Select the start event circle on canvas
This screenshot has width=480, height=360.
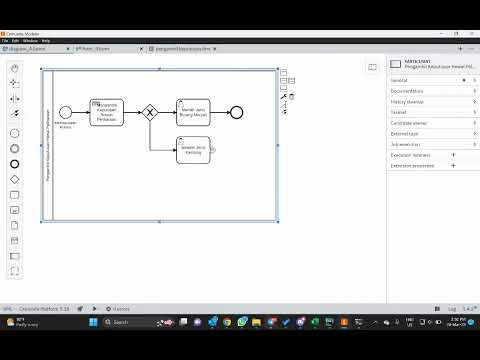65,113
